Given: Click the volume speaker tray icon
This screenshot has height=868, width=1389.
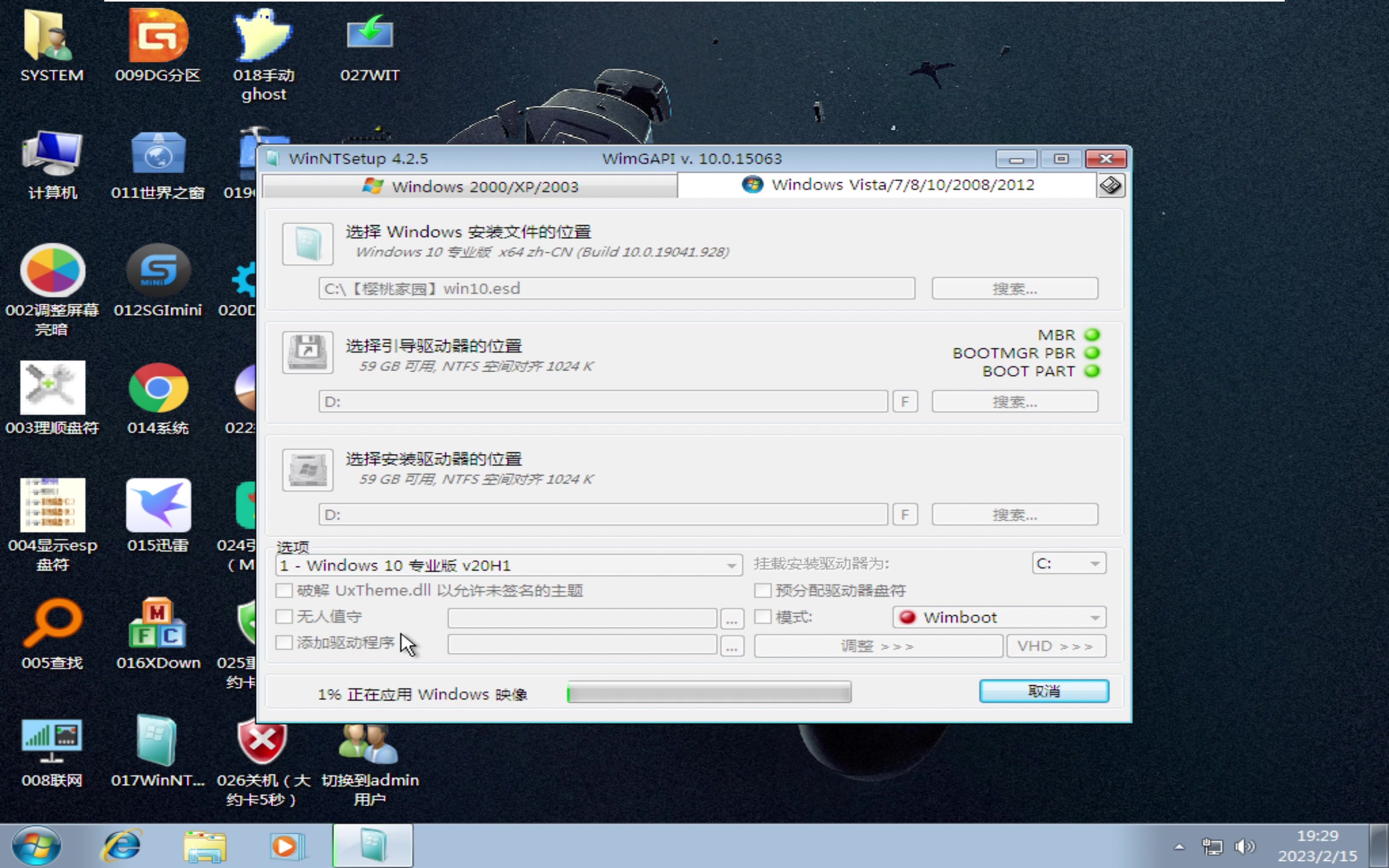Looking at the screenshot, I should (x=1245, y=846).
